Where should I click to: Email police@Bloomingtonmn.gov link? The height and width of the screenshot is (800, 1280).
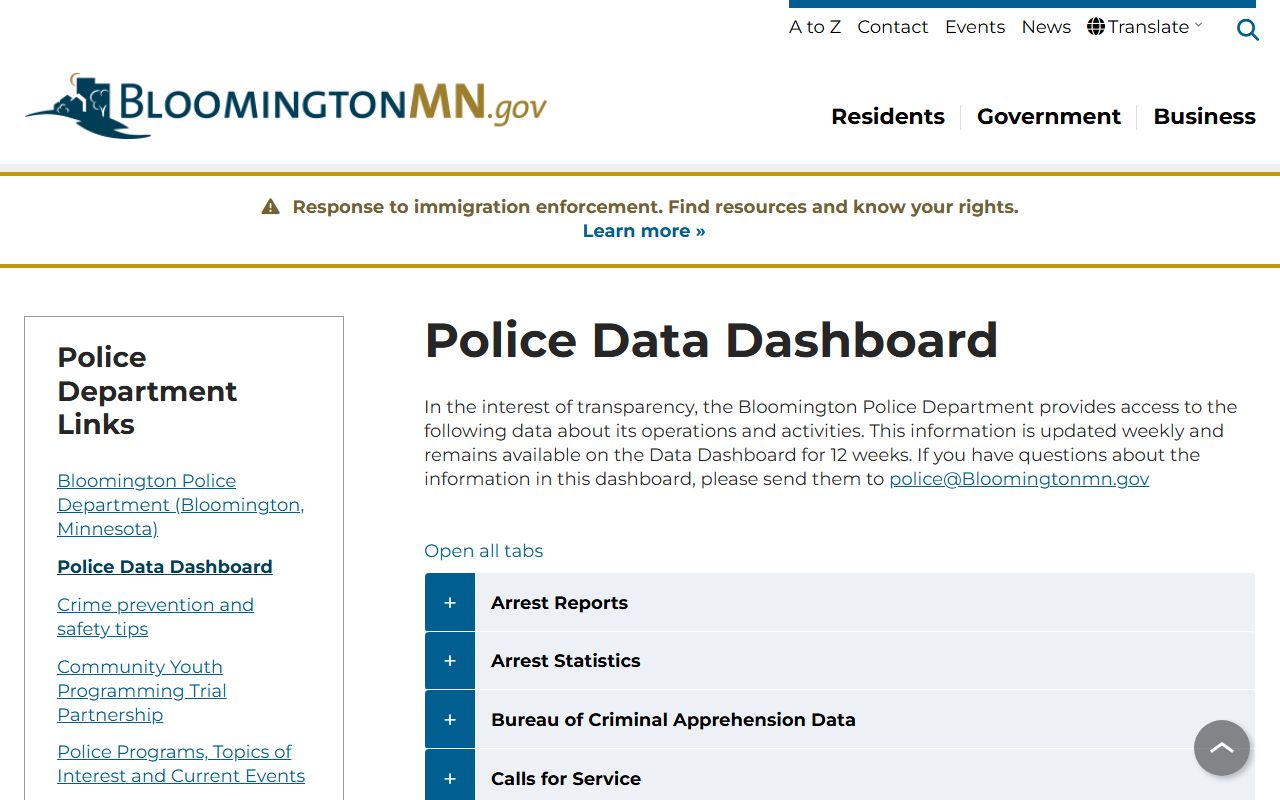[1019, 479]
